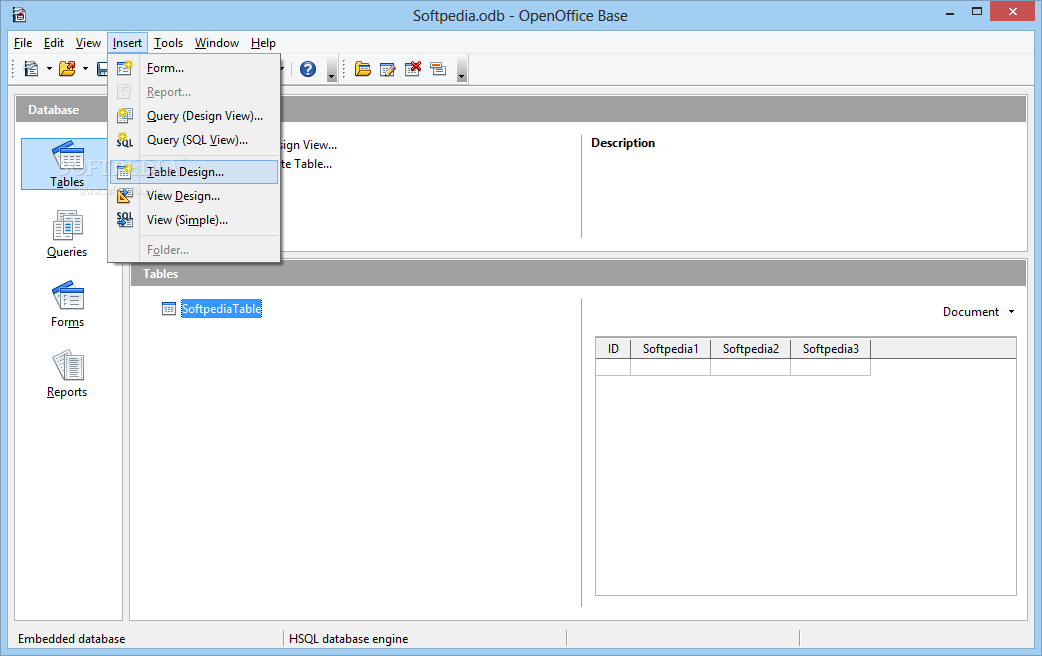Screen dimensions: 1042x656
Task: Click the Description label
Action: click(x=623, y=143)
